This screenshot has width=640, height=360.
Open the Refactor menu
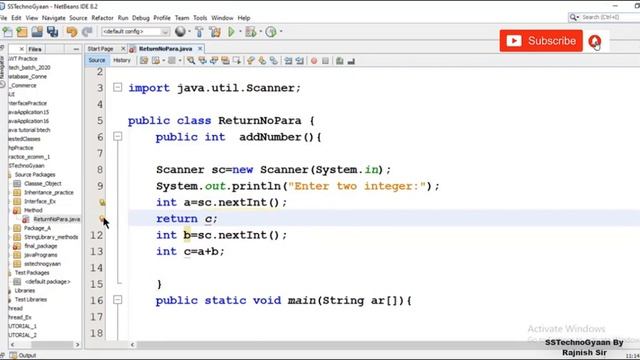[x=102, y=18]
